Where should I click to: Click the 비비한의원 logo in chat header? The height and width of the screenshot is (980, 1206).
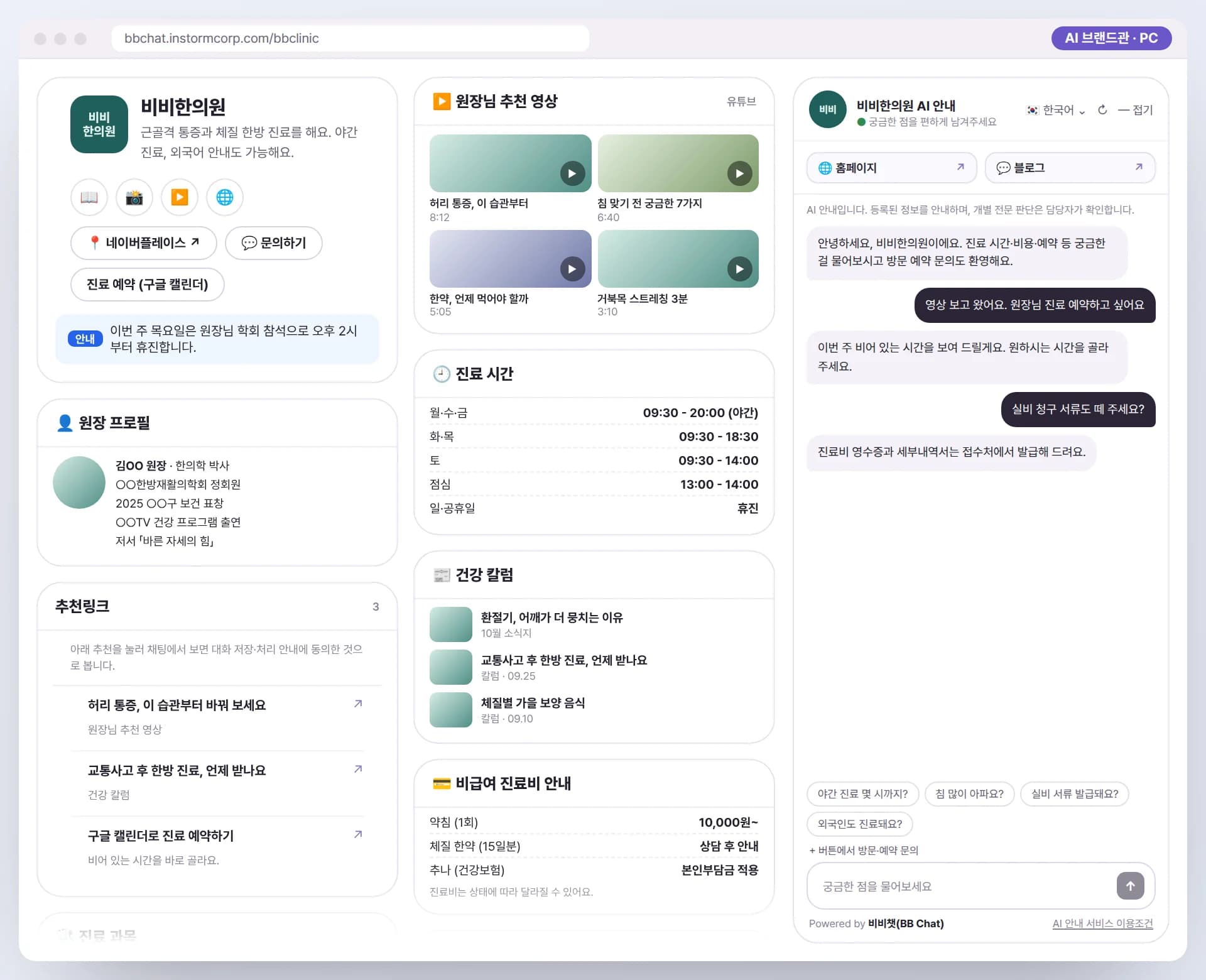[827, 109]
